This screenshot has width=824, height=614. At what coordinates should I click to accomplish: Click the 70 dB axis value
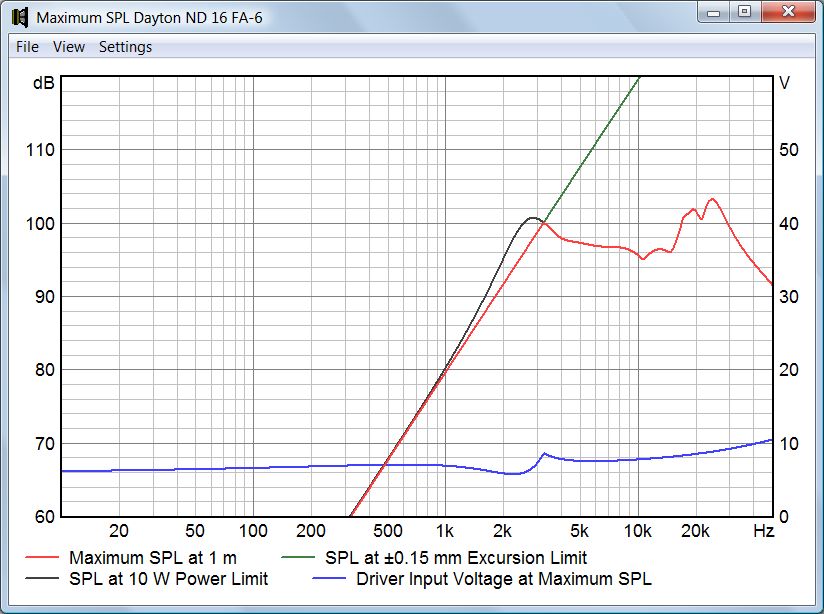45,444
